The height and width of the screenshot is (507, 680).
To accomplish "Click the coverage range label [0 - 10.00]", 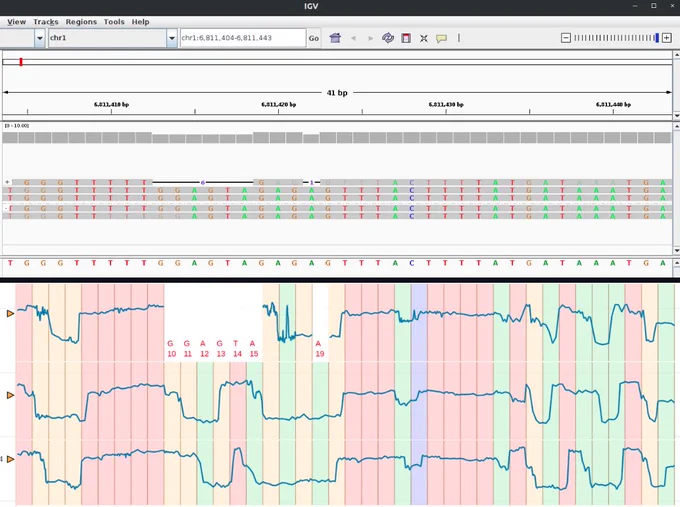I will click(x=17, y=126).
